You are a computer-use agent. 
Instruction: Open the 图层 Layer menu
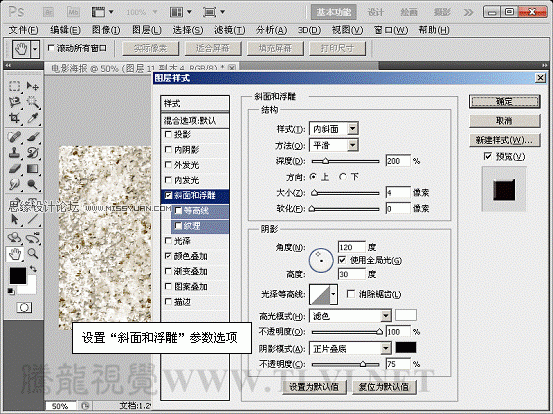click(147, 30)
